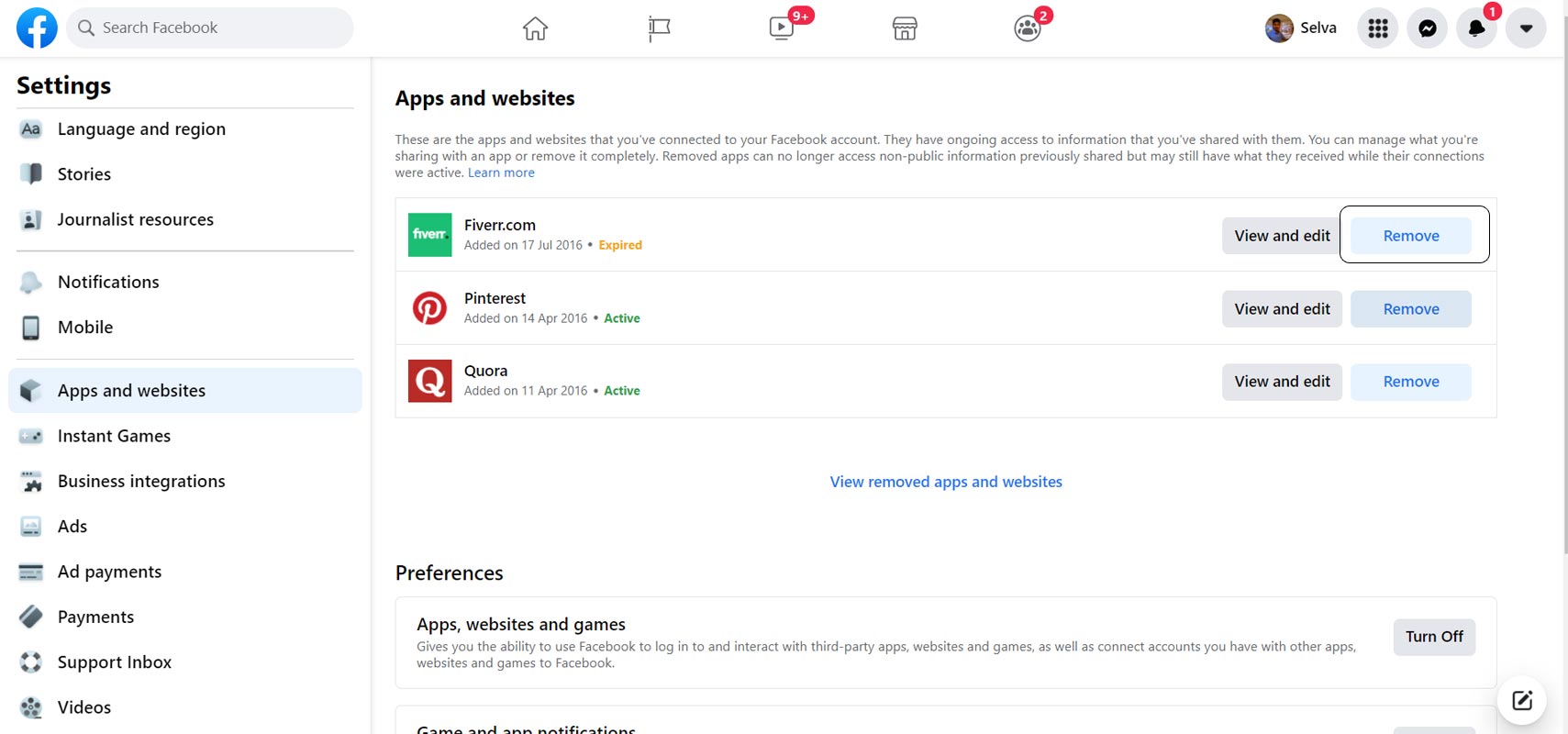
Task: Remove the Quora app
Action: pyautogui.click(x=1411, y=382)
